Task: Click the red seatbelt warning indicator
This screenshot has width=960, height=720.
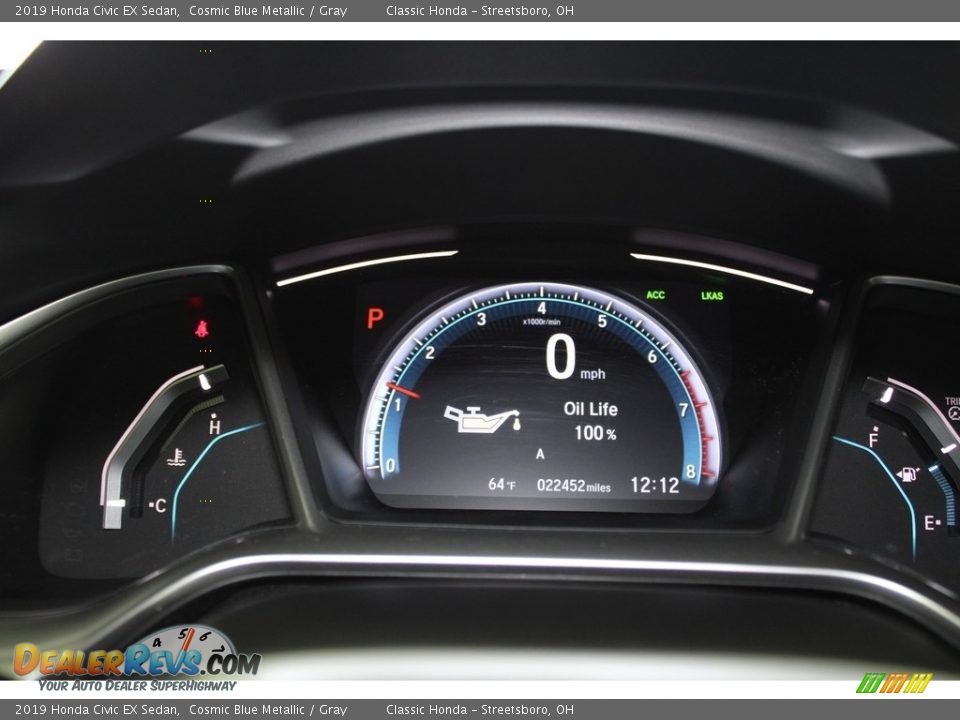Action: click(201, 329)
